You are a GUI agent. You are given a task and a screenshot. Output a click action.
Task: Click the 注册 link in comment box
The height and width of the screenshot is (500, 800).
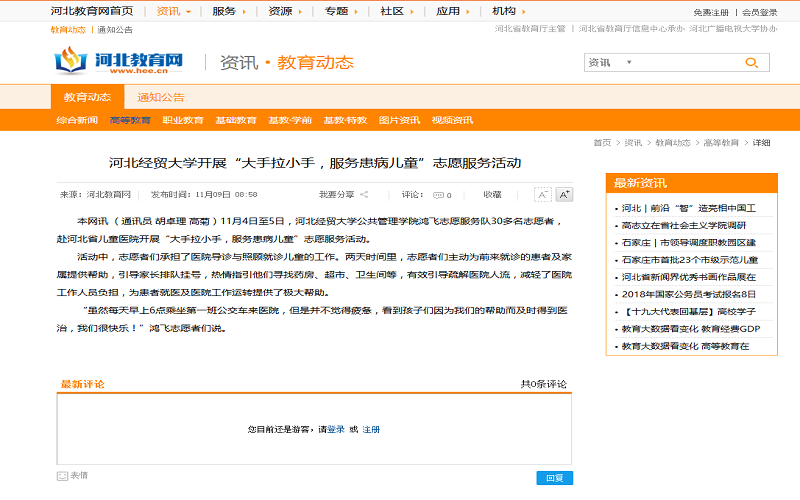(x=371, y=429)
